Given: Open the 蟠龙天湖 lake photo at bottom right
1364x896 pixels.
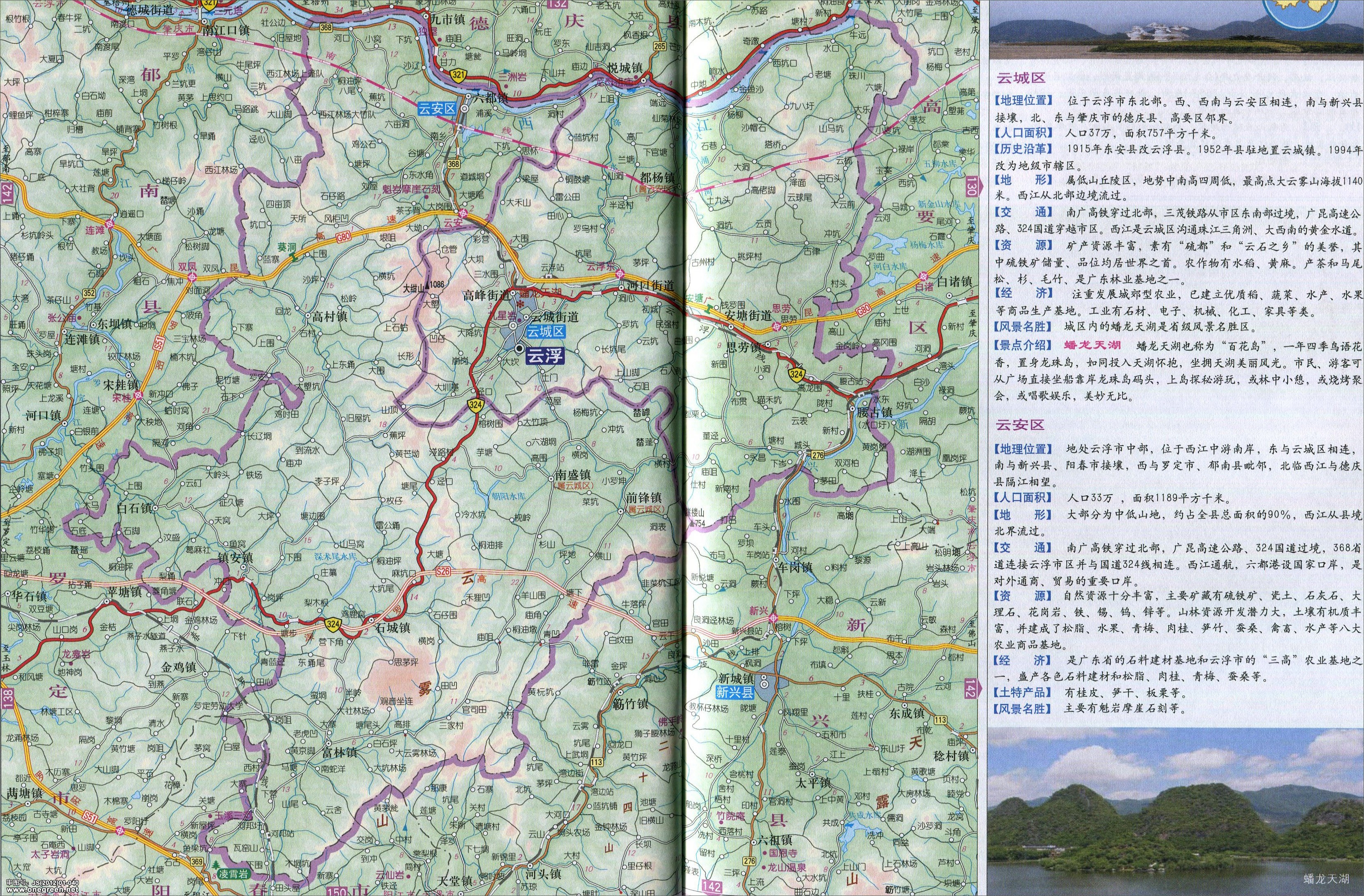Looking at the screenshot, I should coord(1176,812).
